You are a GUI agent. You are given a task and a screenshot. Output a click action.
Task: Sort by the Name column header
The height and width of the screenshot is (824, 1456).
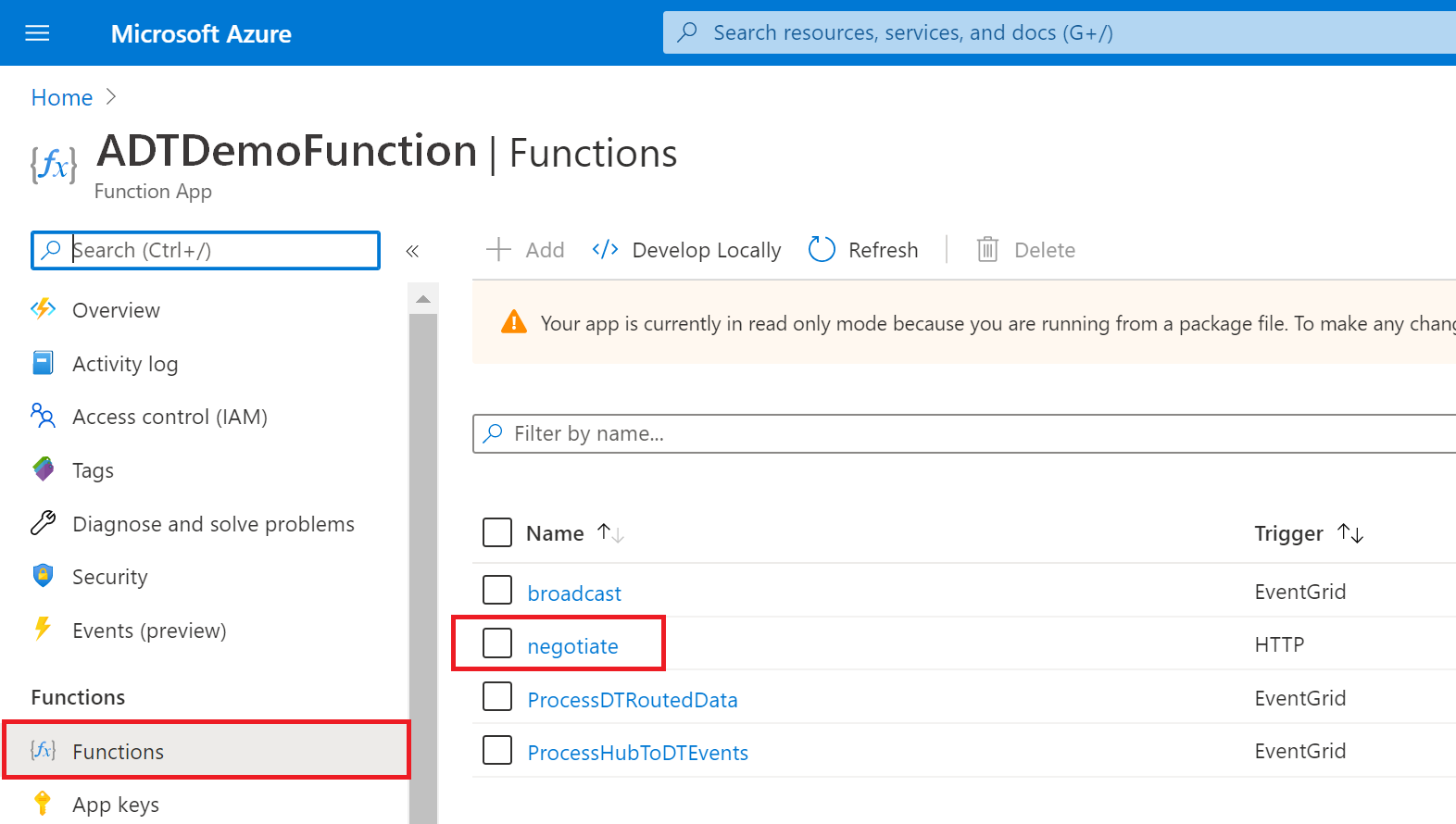[x=556, y=533]
